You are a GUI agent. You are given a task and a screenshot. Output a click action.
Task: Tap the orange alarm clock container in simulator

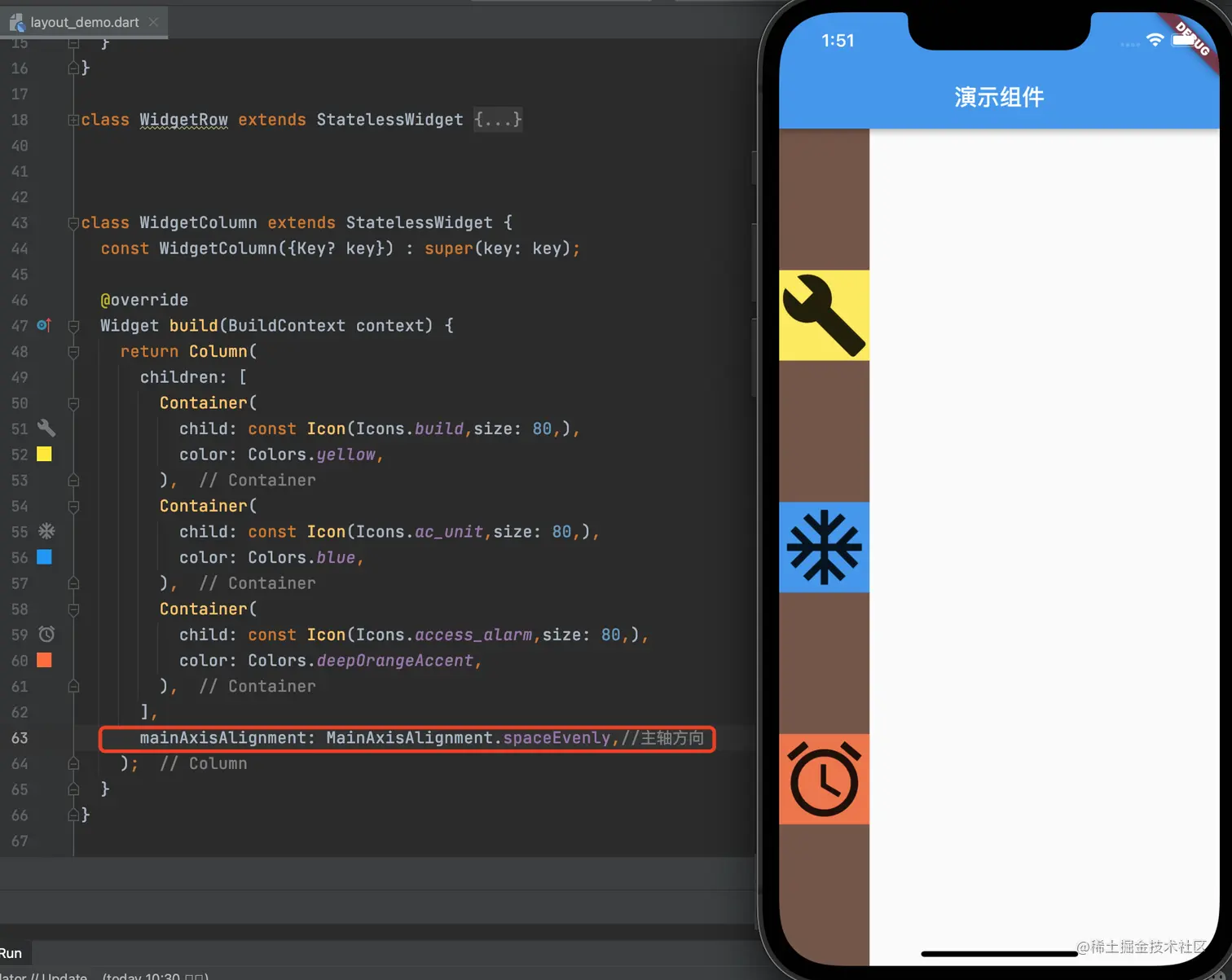tap(824, 779)
